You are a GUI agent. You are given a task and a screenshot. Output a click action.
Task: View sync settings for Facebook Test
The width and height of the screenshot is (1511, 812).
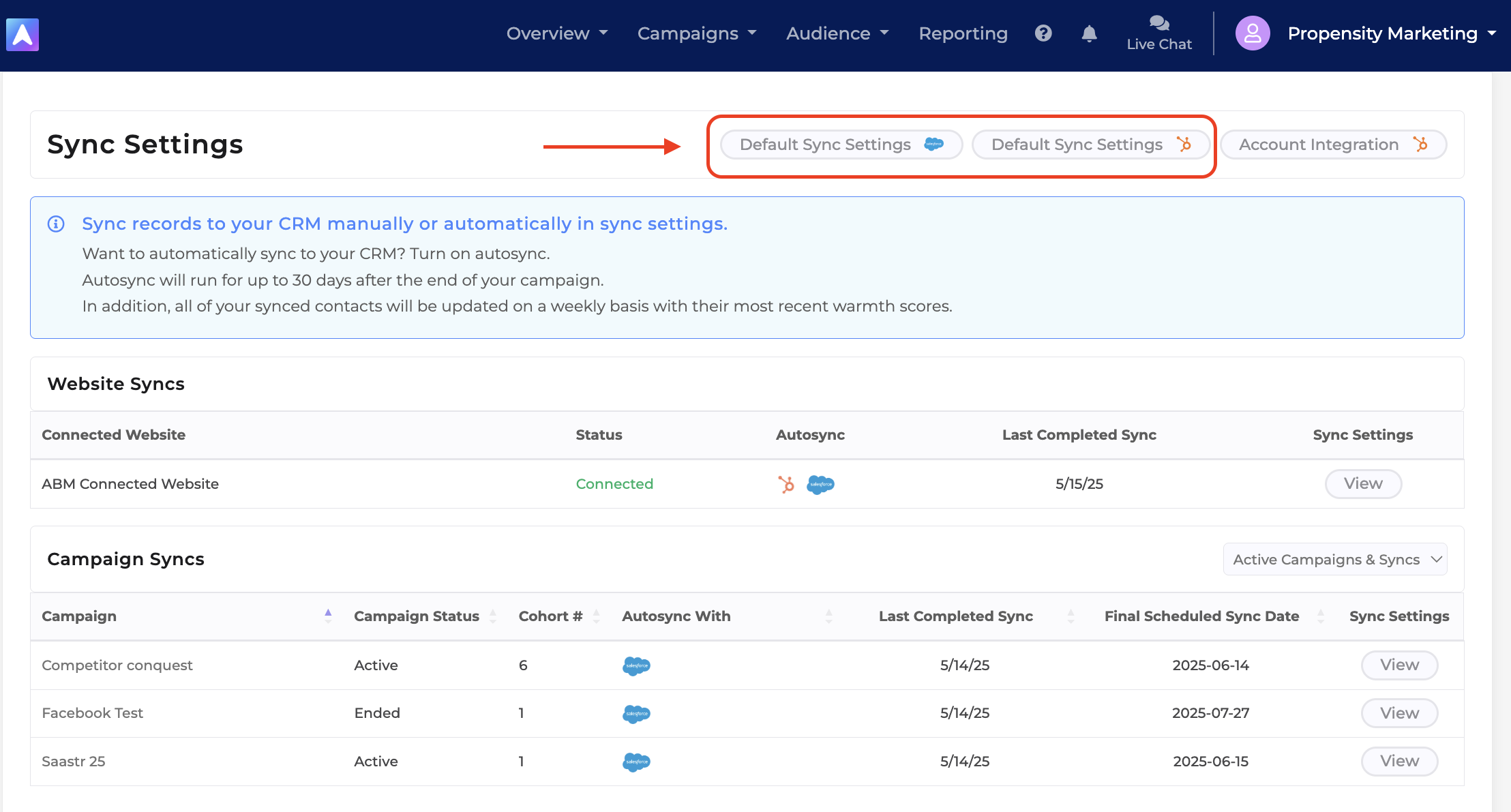(x=1399, y=713)
